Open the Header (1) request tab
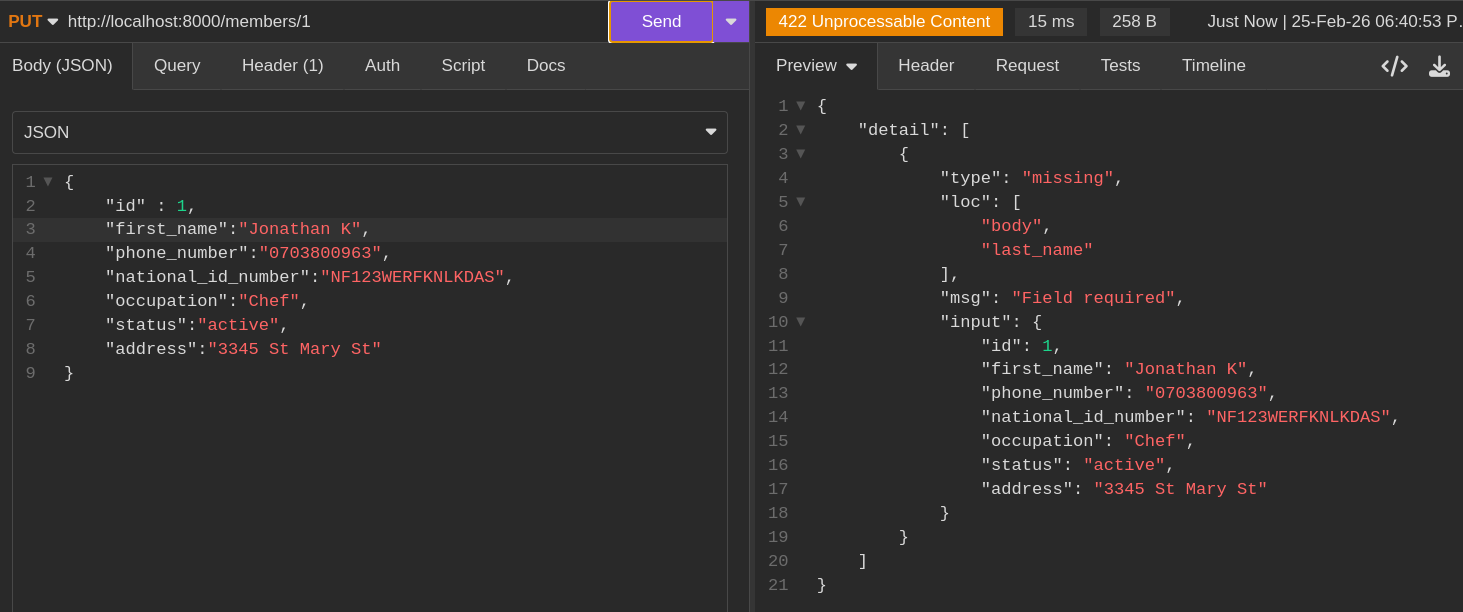Screen dimensions: 1463x612 click(282, 66)
